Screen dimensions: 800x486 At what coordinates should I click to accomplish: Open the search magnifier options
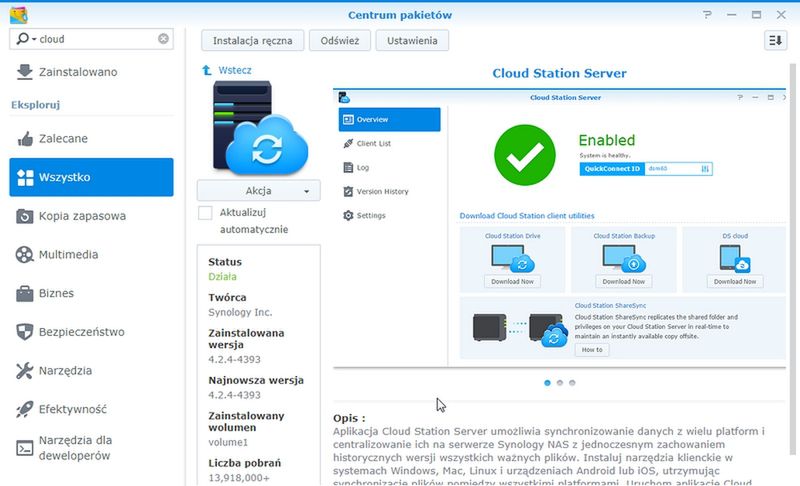click(26, 39)
